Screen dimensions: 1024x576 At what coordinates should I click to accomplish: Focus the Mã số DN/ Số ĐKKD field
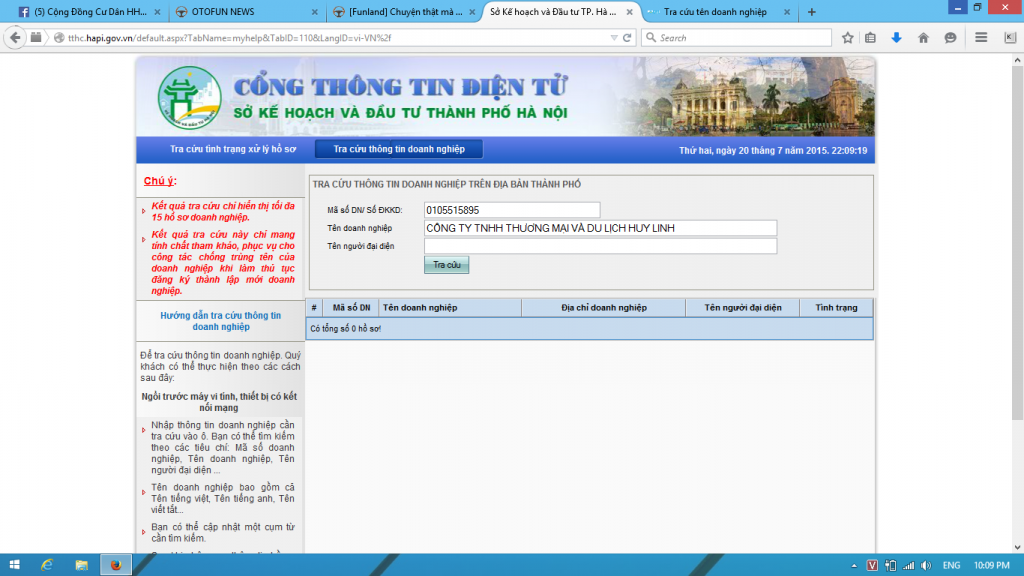(x=512, y=210)
